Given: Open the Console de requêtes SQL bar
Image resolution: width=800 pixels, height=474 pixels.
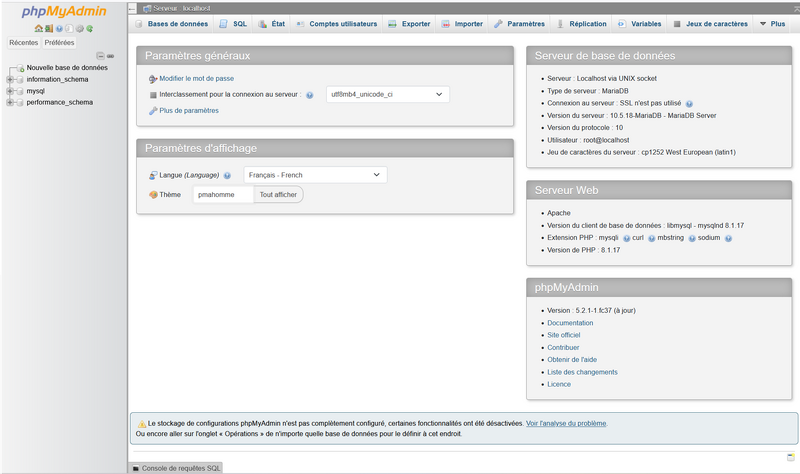Looking at the screenshot, I should click(176, 468).
